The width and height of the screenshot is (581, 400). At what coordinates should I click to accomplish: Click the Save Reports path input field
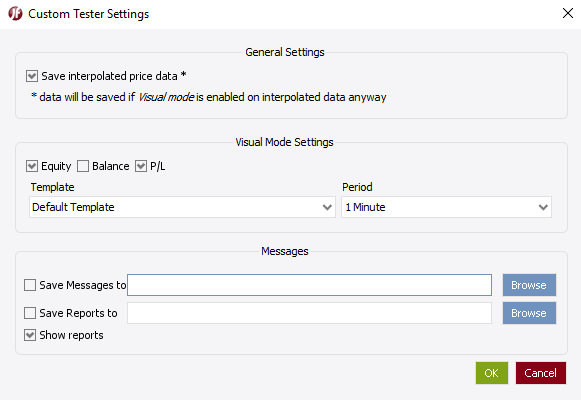(309, 313)
